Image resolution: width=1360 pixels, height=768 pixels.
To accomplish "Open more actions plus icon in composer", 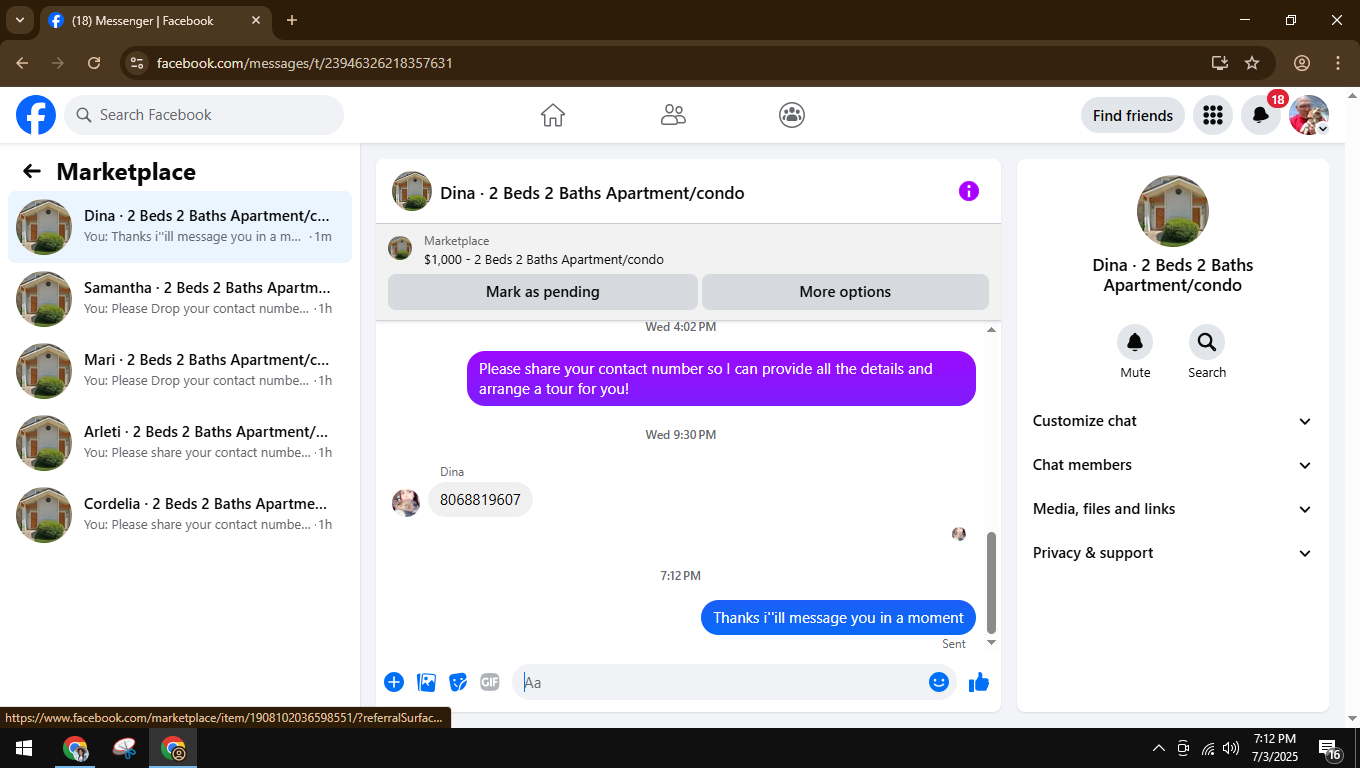I will tap(394, 682).
